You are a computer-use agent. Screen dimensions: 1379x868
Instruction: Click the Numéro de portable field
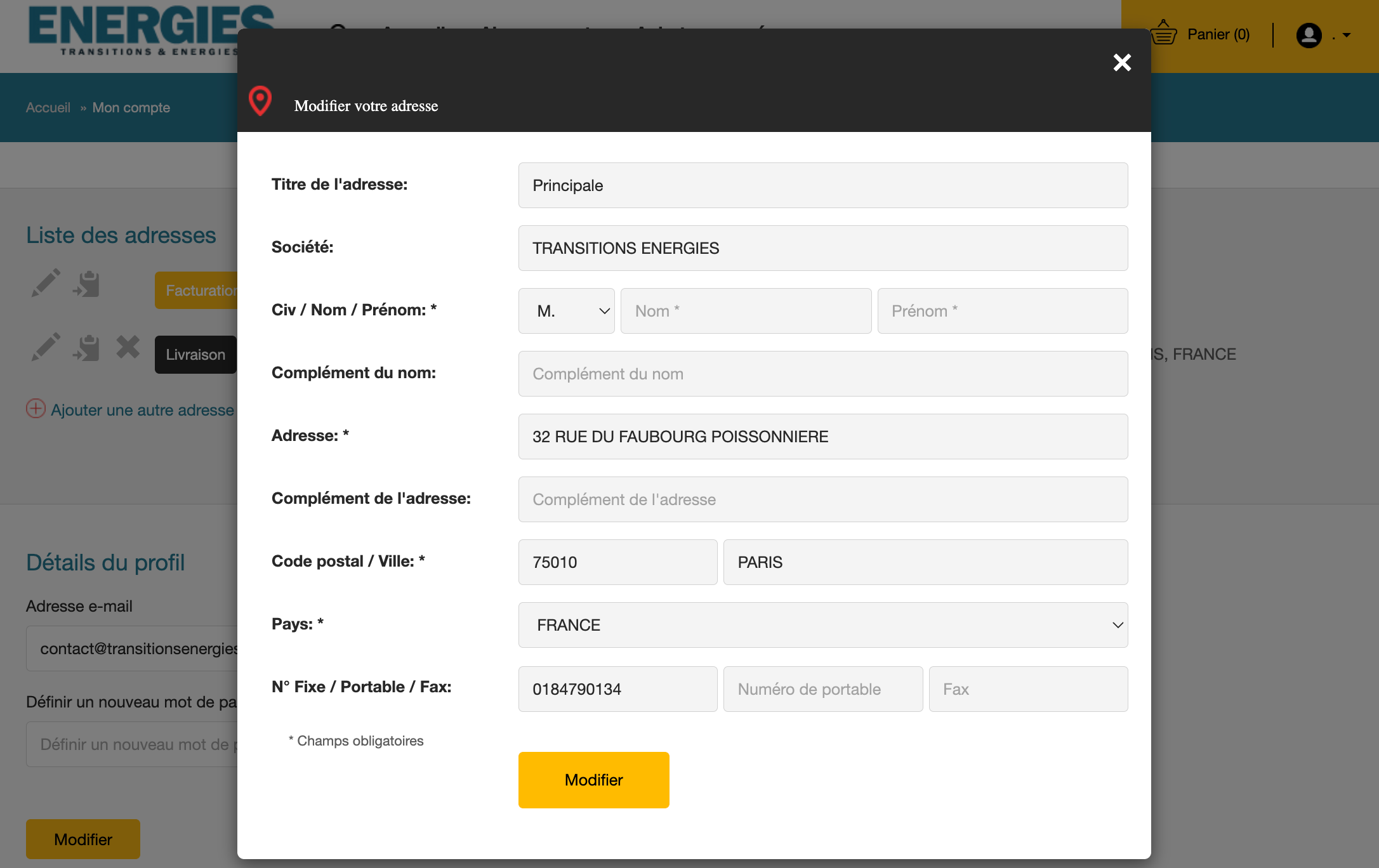822,689
